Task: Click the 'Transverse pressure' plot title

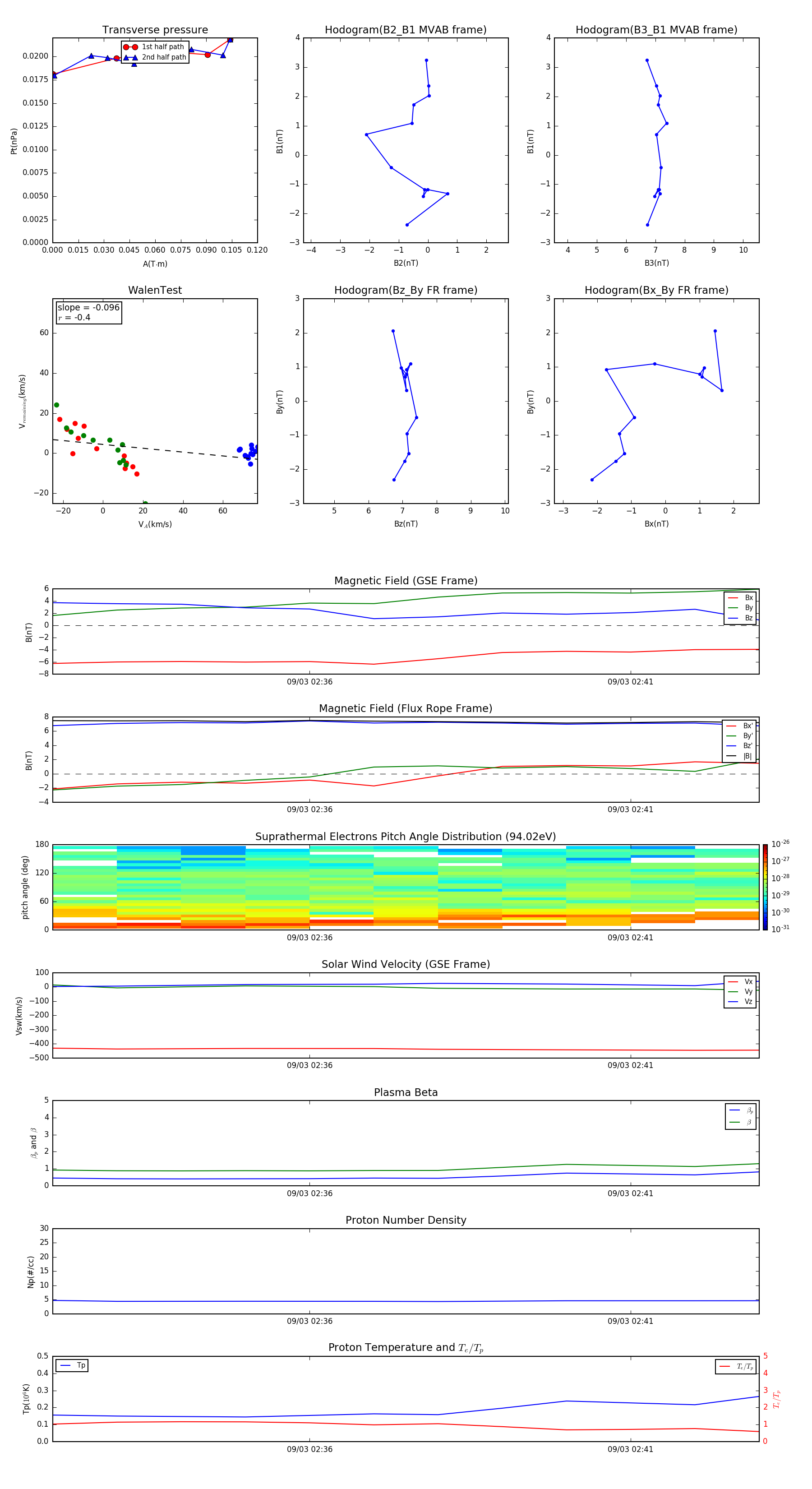Action: tap(155, 30)
